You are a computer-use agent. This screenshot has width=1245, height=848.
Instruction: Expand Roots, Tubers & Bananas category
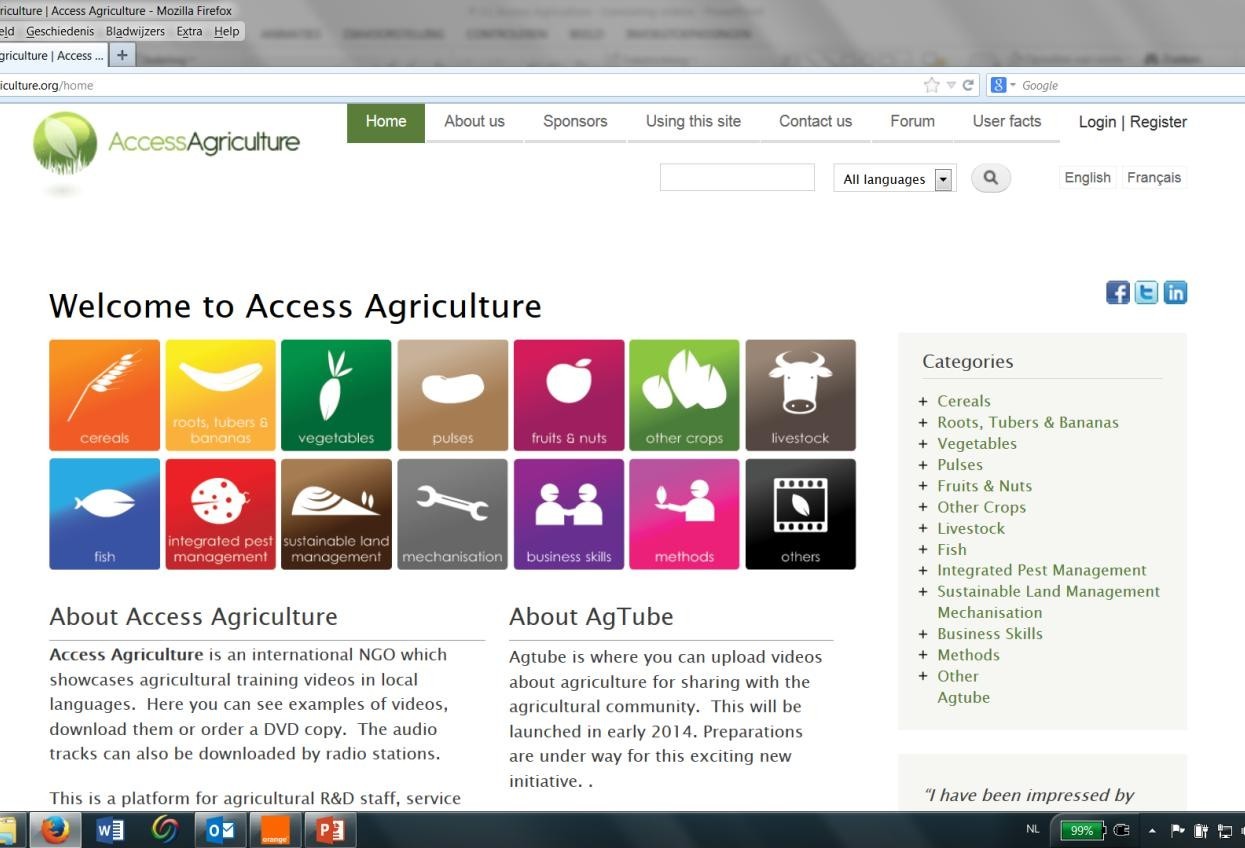click(924, 422)
